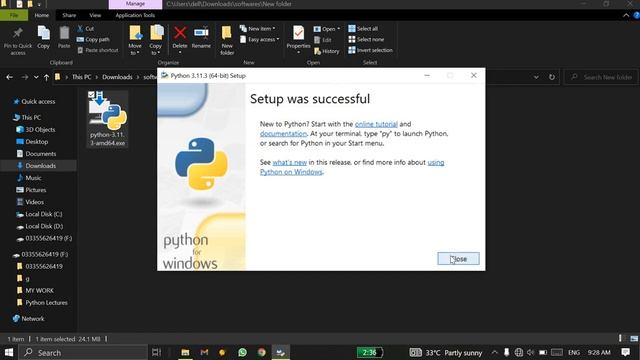The width and height of the screenshot is (640, 360).
Task: Click Invert selection in ribbon
Action: point(371,50)
